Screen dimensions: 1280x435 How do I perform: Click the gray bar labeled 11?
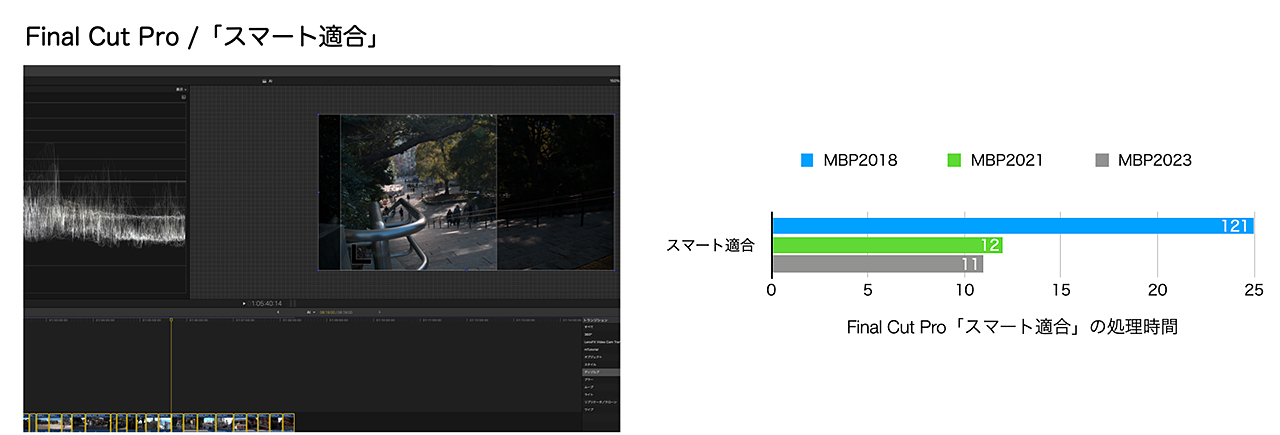pos(877,264)
